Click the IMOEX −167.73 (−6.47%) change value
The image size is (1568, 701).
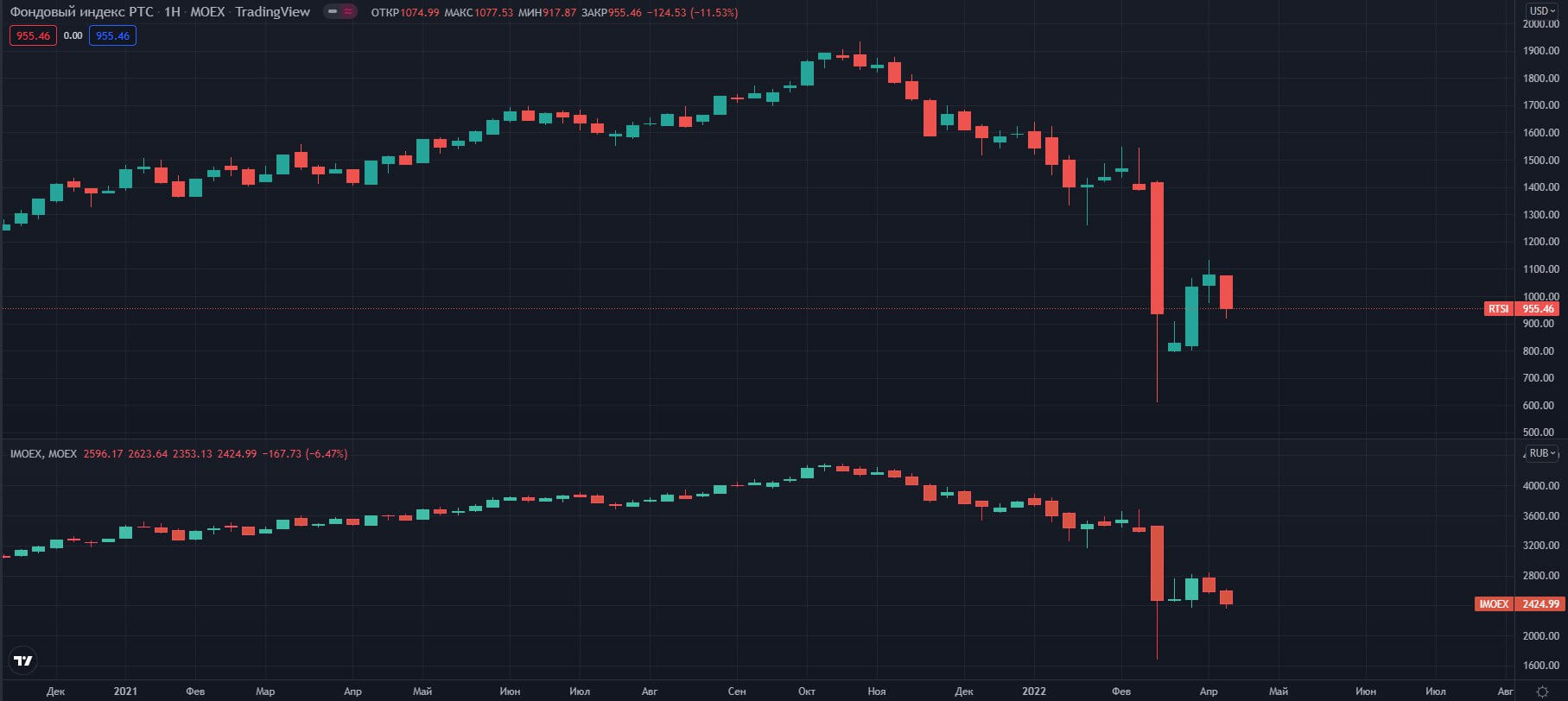pos(304,453)
